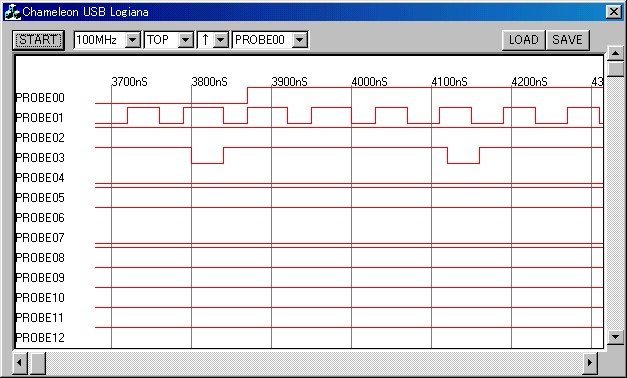The image size is (627, 378).
Task: Close the Chameleon USB Logiana window
Action: (614, 12)
